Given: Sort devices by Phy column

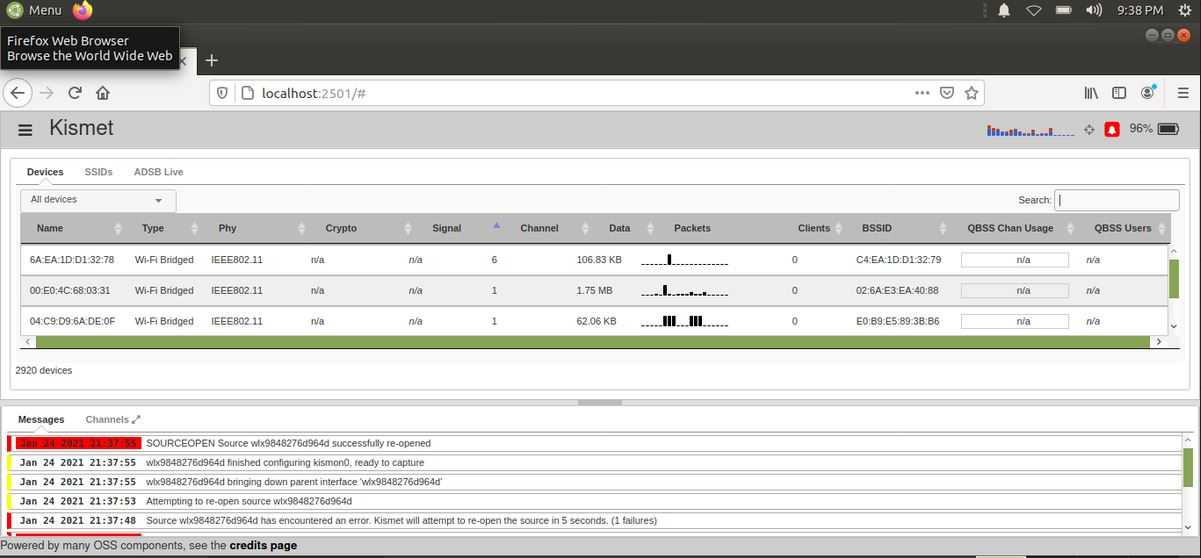Looking at the screenshot, I should pyautogui.click(x=254, y=228).
